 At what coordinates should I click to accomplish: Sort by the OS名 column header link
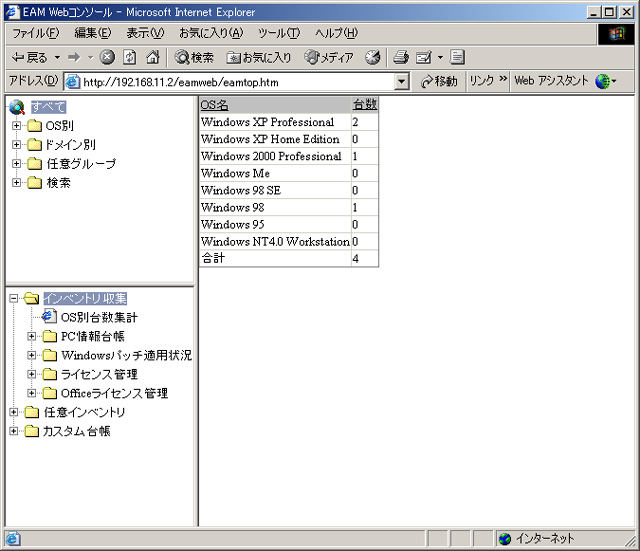point(214,105)
